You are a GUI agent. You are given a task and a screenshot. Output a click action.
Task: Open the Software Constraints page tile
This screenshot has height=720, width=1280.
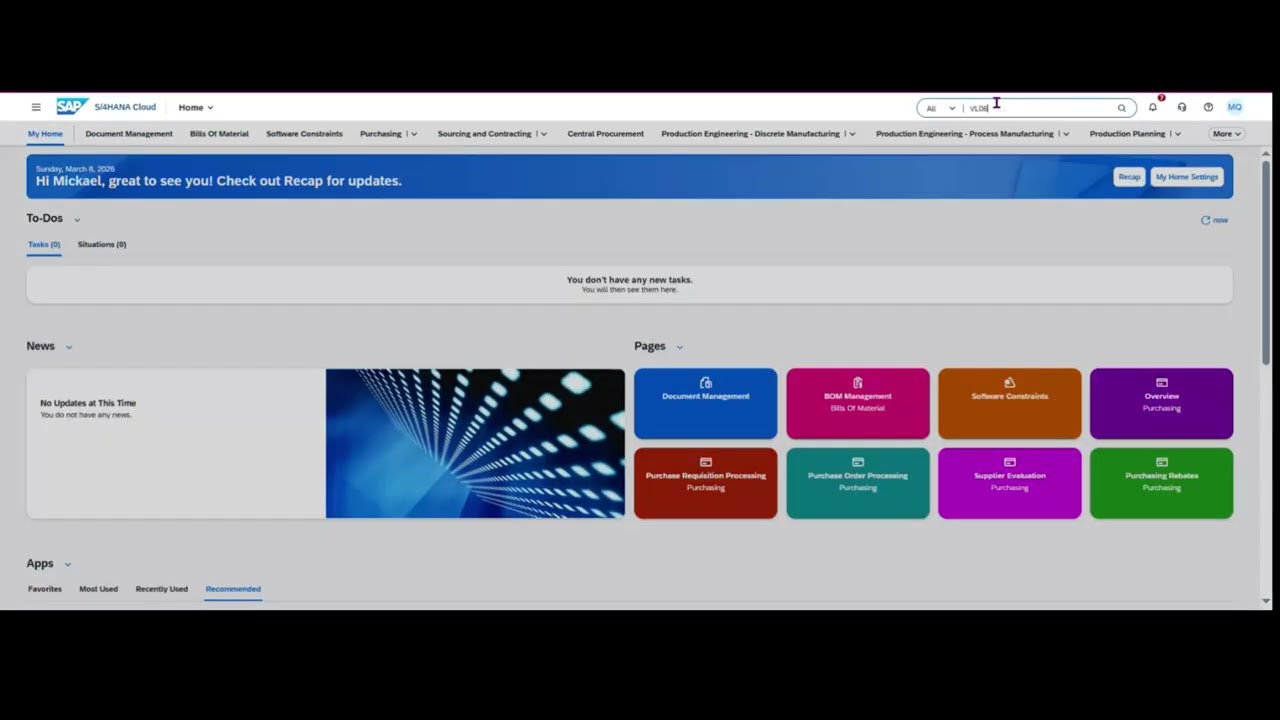point(1010,404)
